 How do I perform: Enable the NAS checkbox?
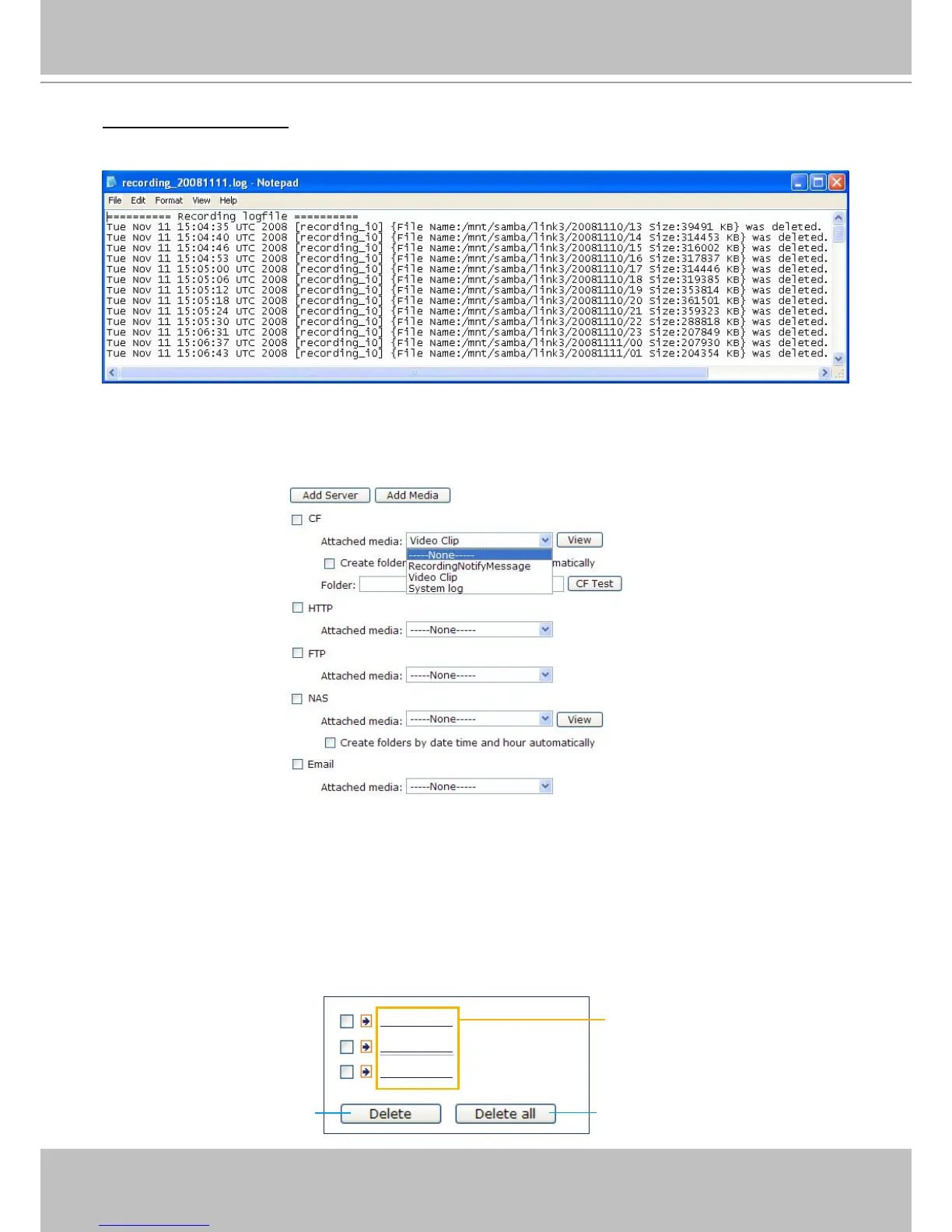(297, 698)
